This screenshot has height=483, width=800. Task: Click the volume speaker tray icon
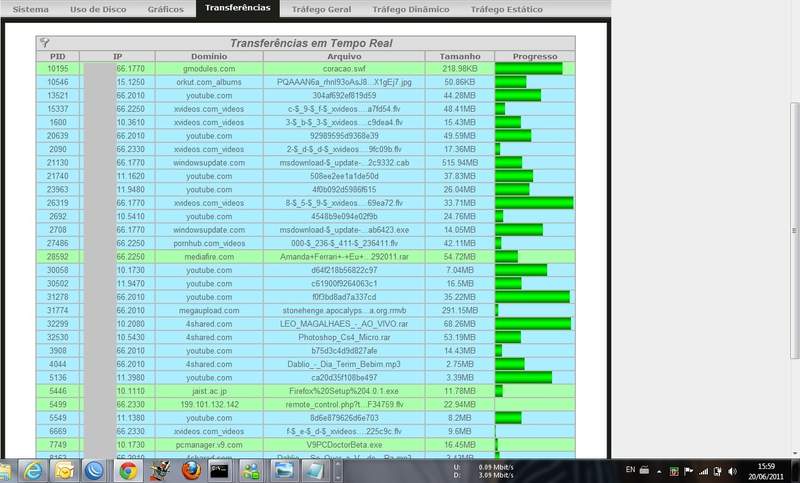[733, 471]
